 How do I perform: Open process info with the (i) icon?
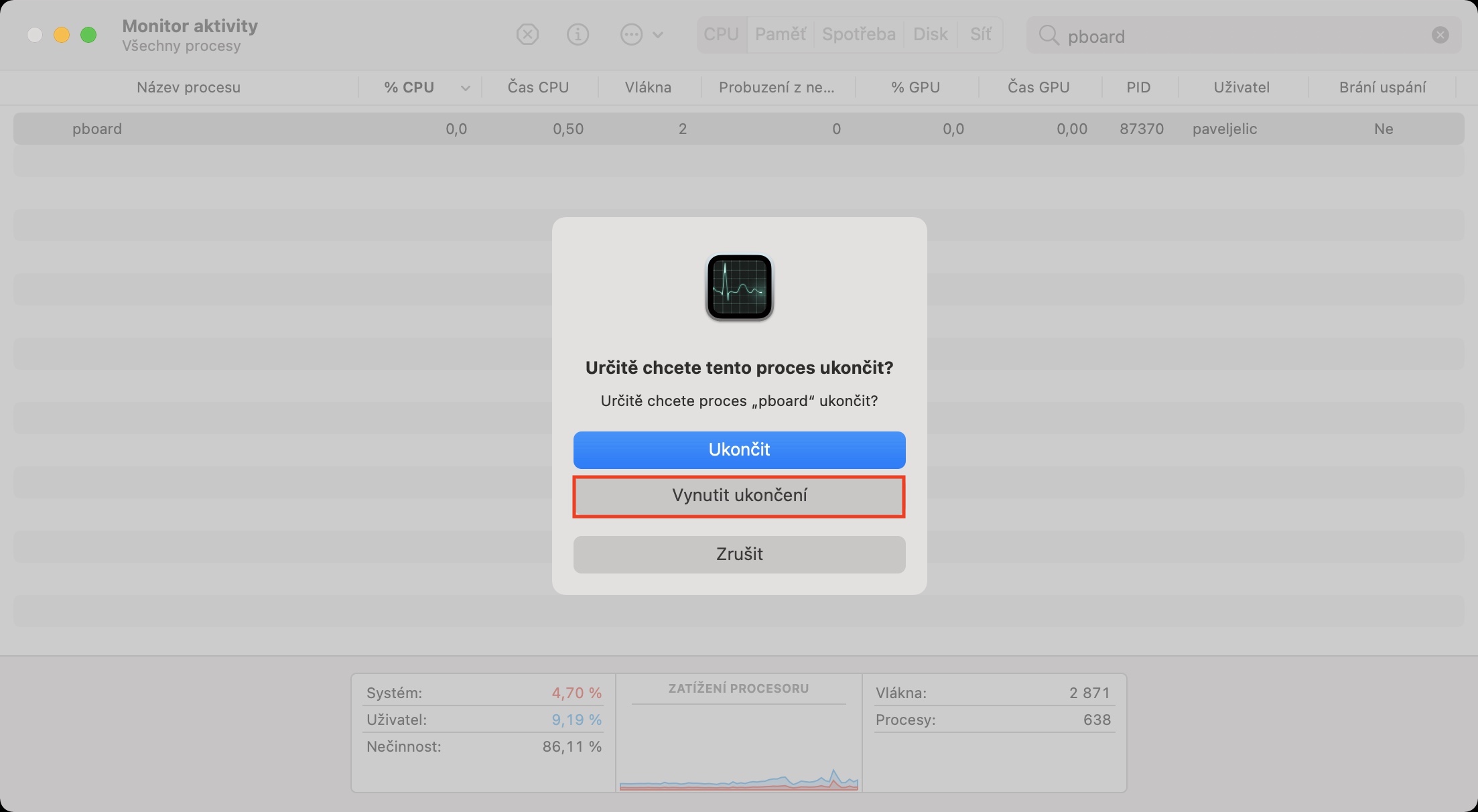click(x=578, y=34)
